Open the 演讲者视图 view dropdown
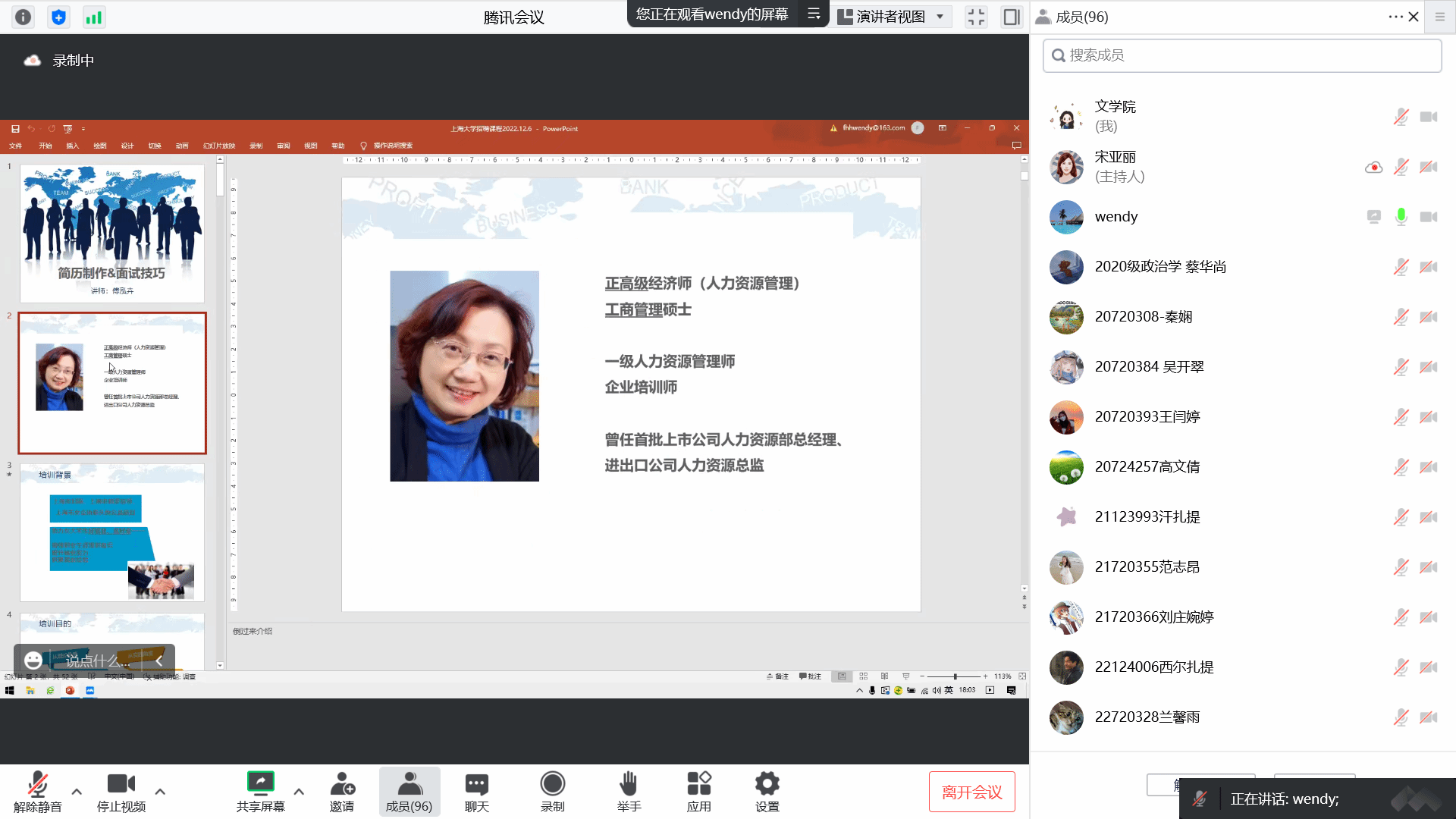Image resolution: width=1456 pixels, height=819 pixels. 893,17
